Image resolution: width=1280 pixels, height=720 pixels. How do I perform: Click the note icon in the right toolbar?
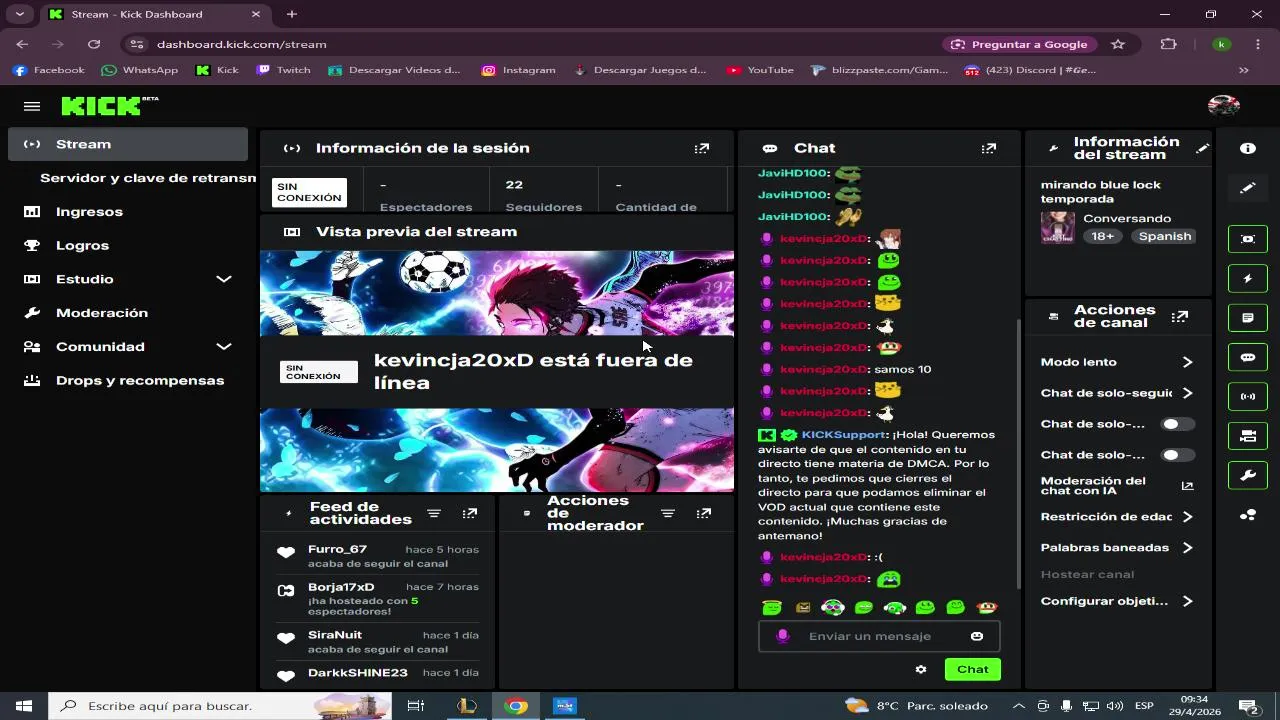pos(1248,318)
